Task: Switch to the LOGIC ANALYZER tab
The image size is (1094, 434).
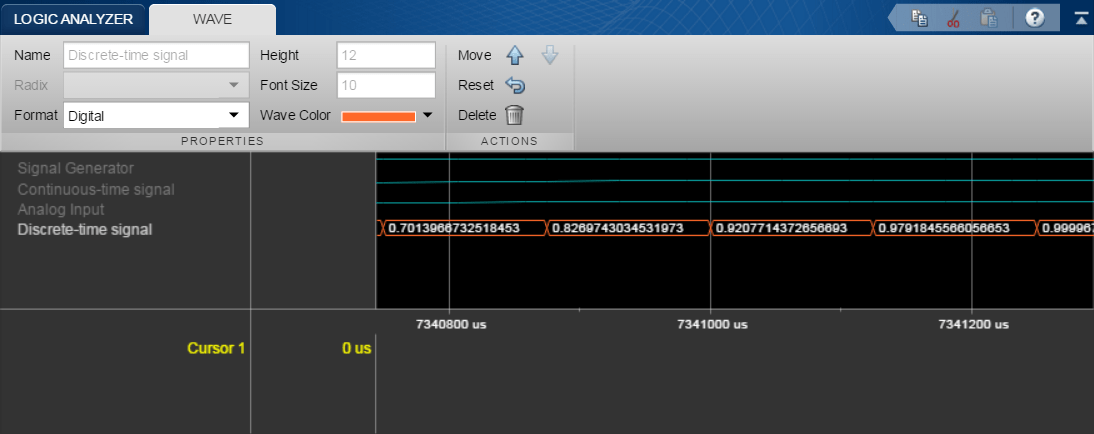Action: click(73, 20)
